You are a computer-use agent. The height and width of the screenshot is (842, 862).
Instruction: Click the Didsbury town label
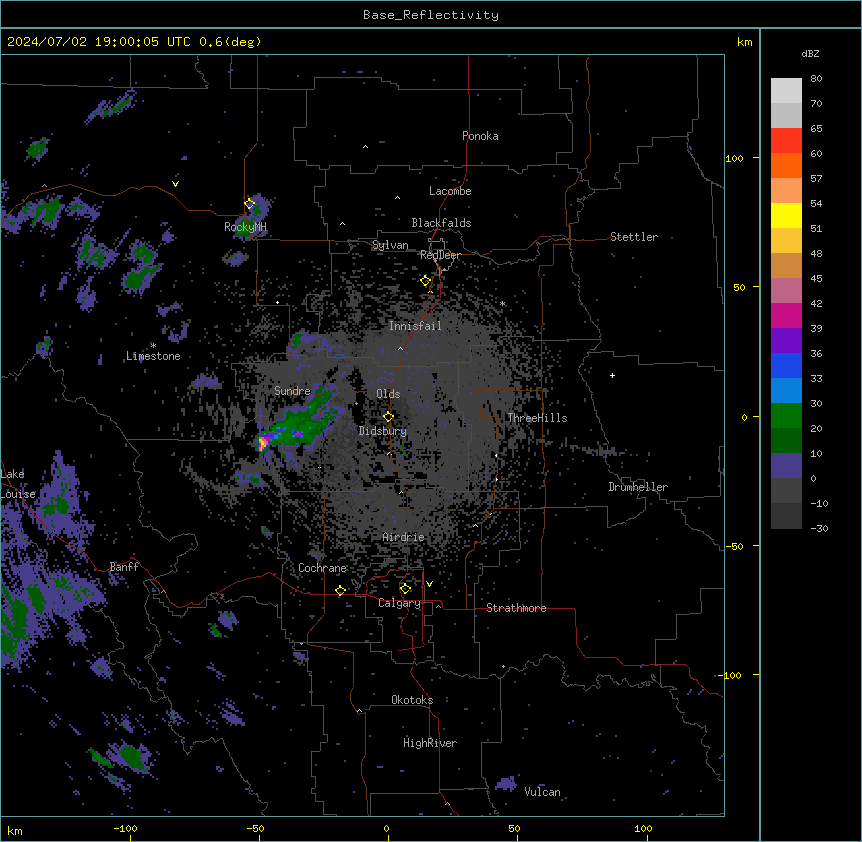[383, 431]
